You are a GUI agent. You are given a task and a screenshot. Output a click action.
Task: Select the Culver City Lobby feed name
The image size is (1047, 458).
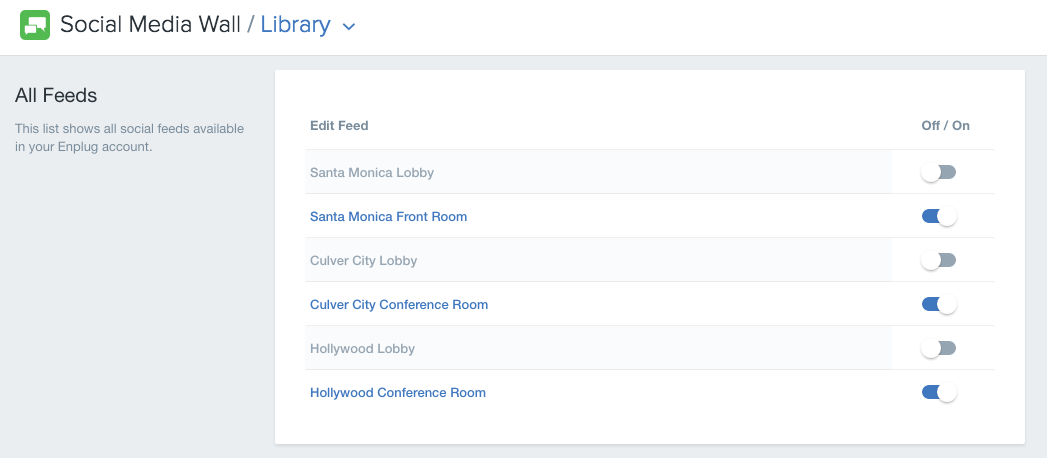[363, 260]
